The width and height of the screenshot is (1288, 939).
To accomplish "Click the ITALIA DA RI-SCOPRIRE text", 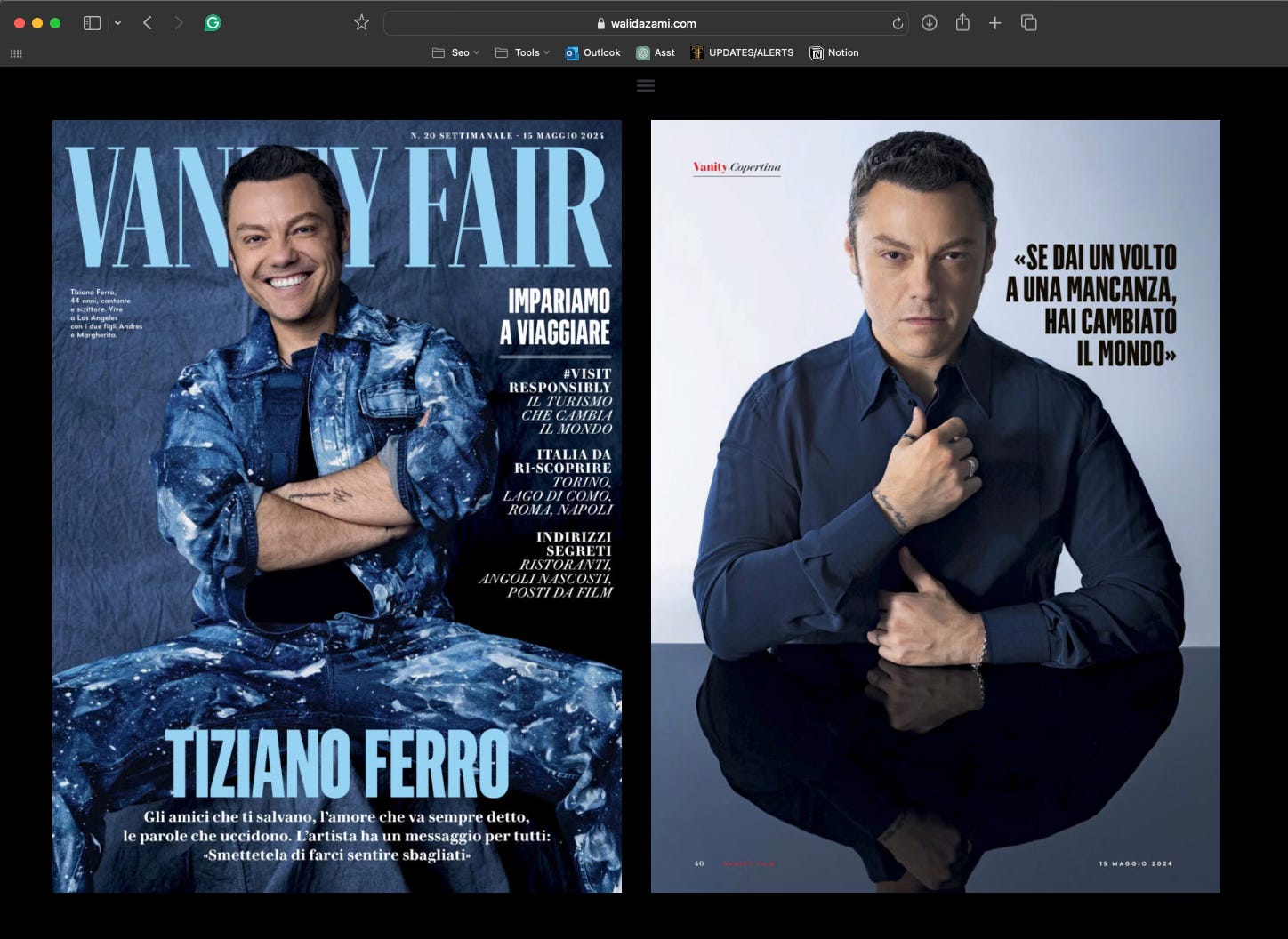I will click(x=563, y=461).
